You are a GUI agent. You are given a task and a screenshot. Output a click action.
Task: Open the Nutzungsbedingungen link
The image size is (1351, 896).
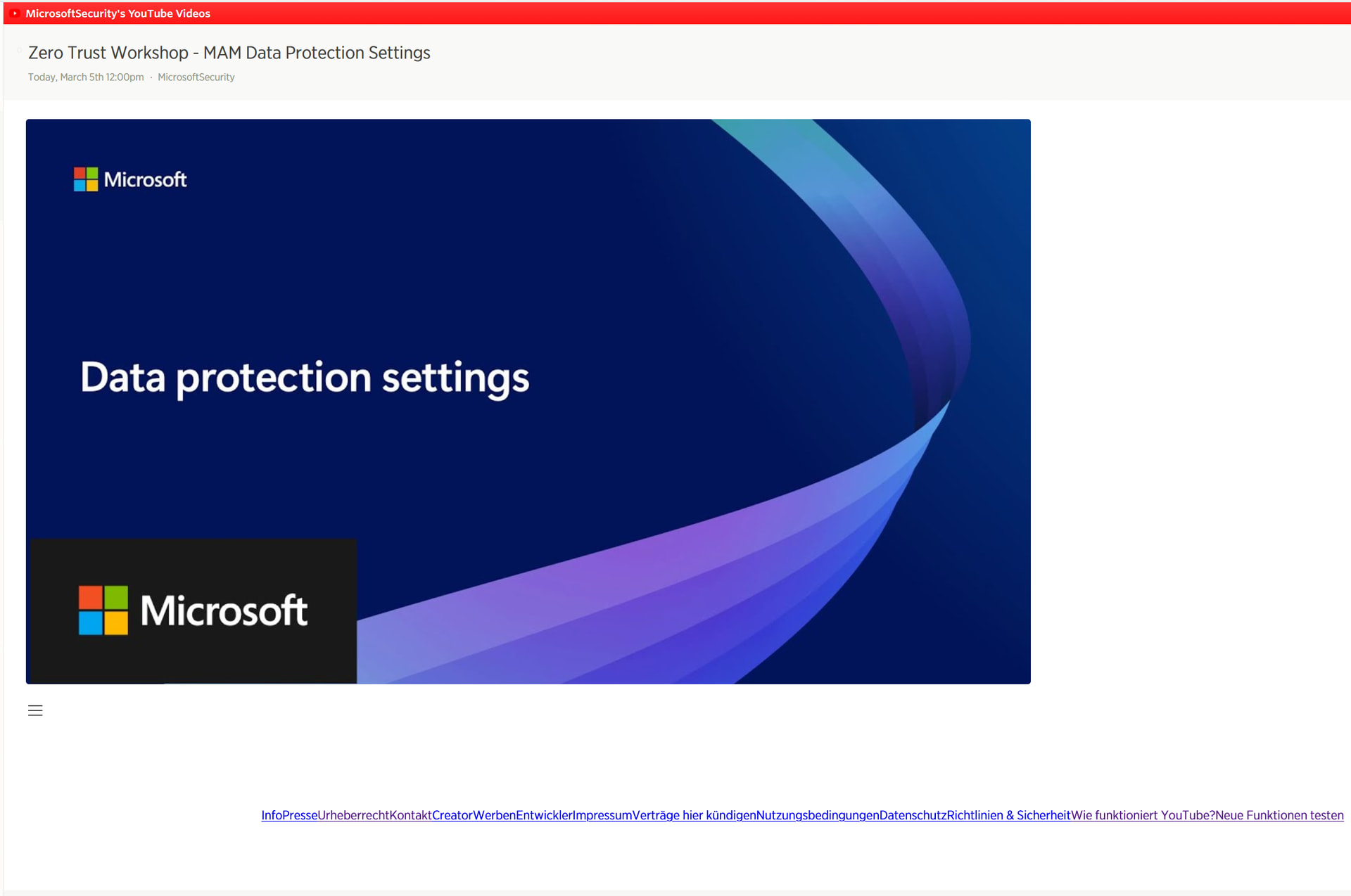coord(817,815)
